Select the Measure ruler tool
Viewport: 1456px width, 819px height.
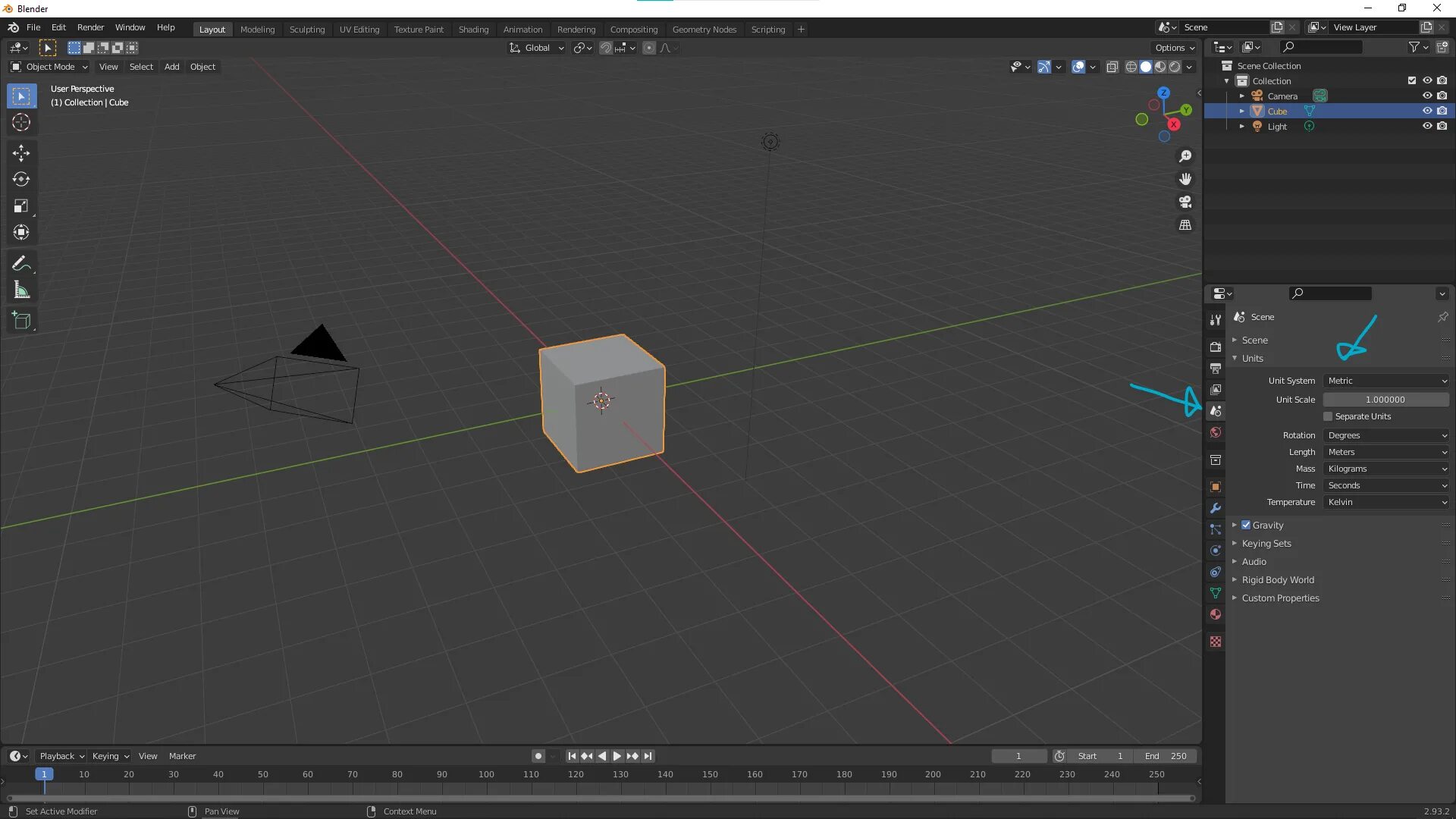21,290
